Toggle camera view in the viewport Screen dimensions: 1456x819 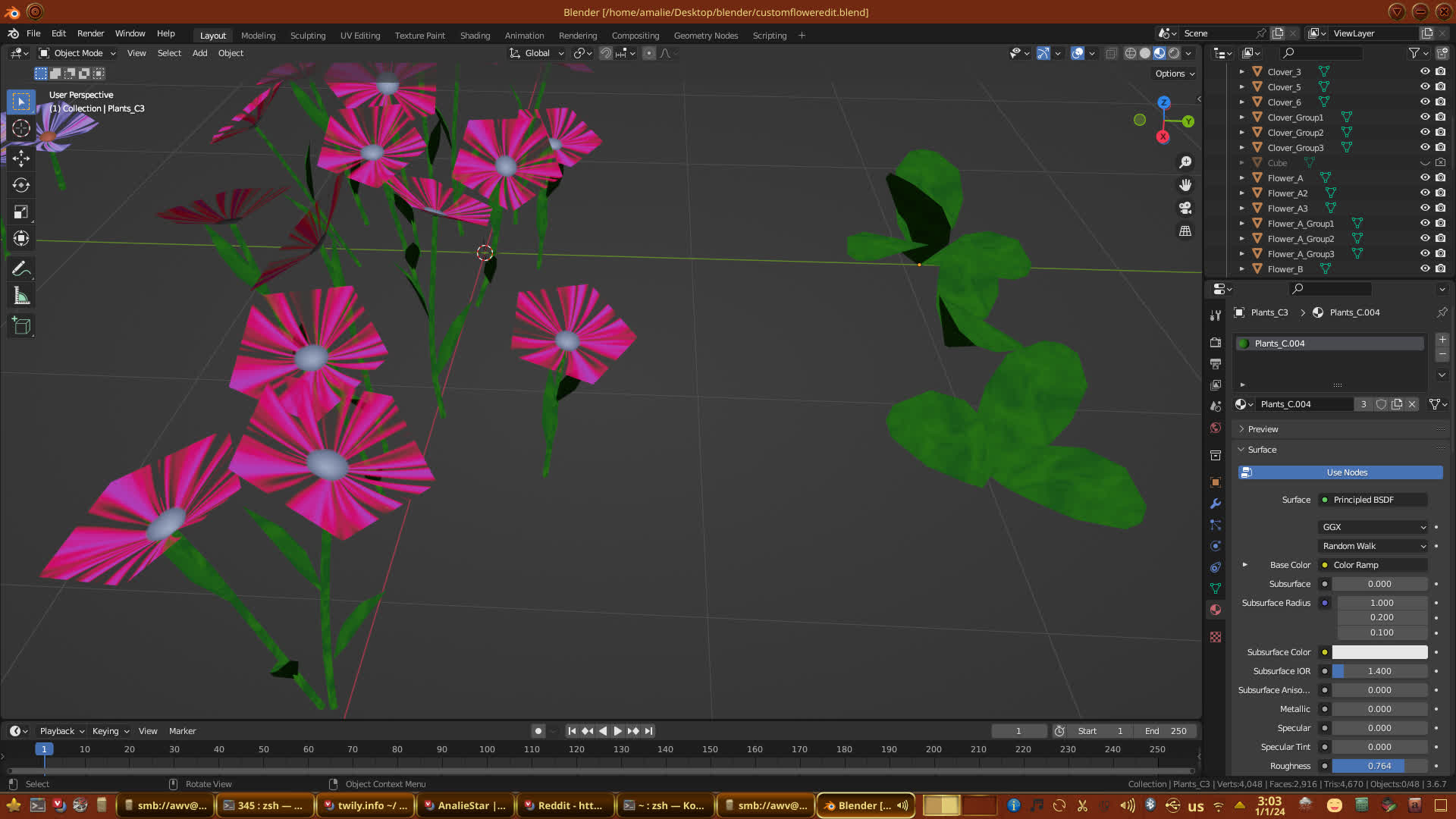[1185, 208]
